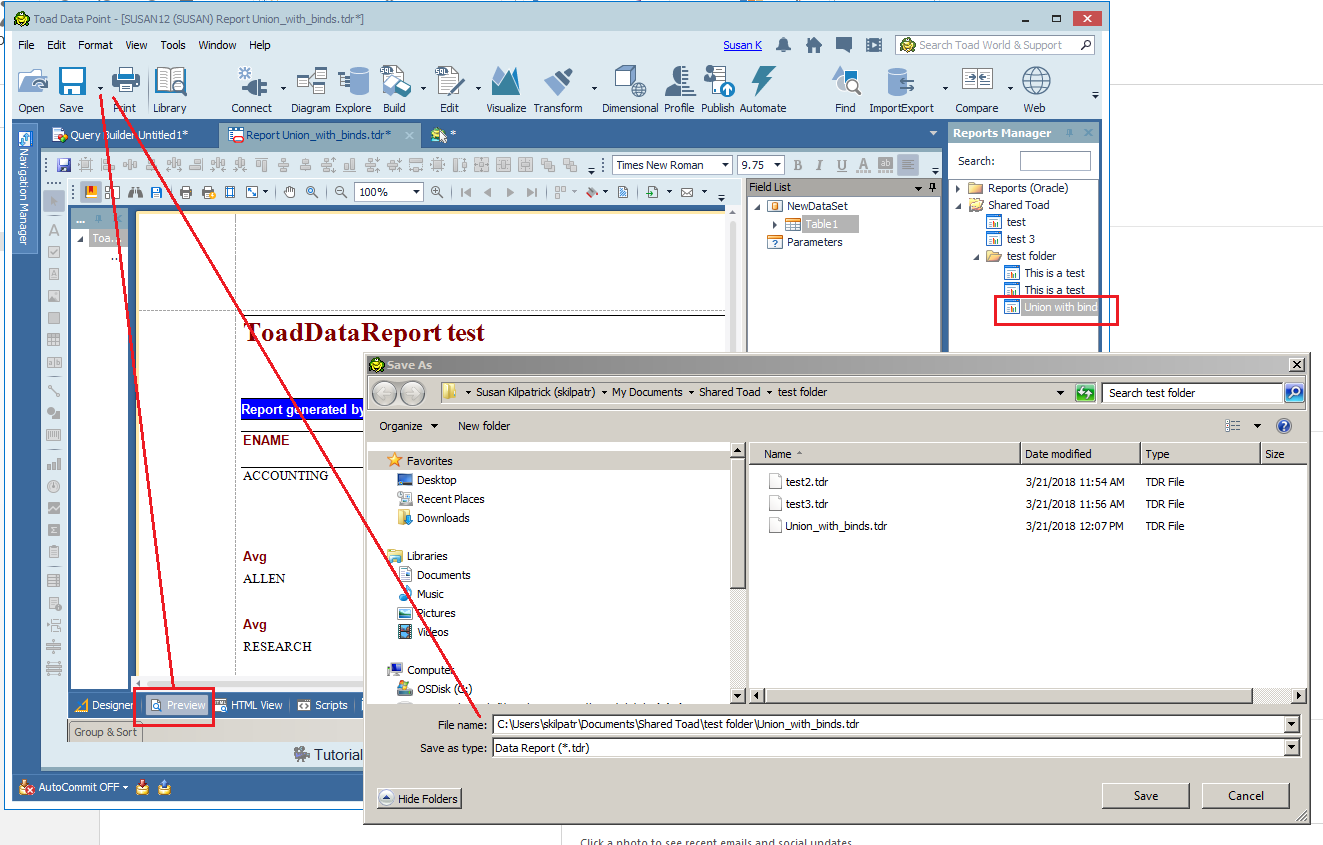Click the Compare tool icon
This screenshot has height=845, width=1323.
(x=976, y=90)
